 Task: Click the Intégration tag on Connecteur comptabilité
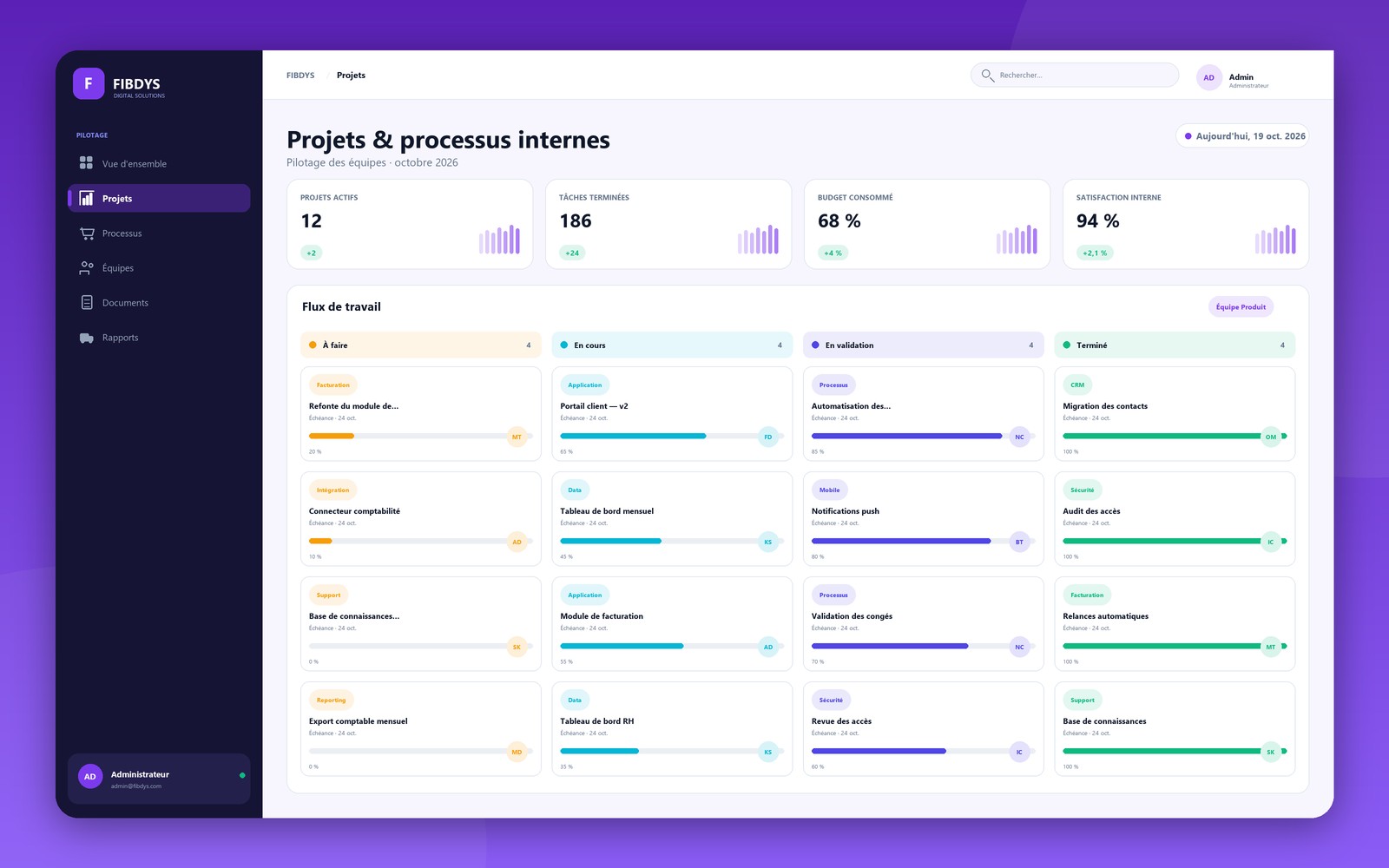point(333,490)
